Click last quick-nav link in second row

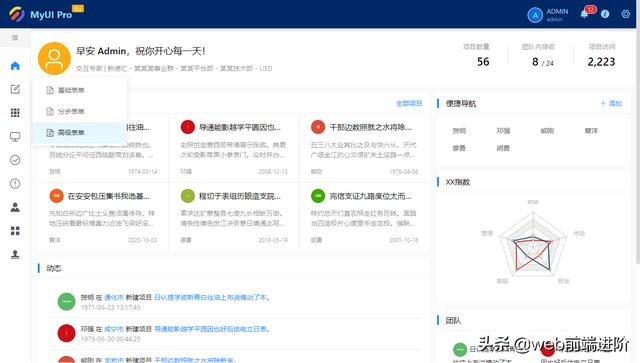pyautogui.click(x=503, y=148)
